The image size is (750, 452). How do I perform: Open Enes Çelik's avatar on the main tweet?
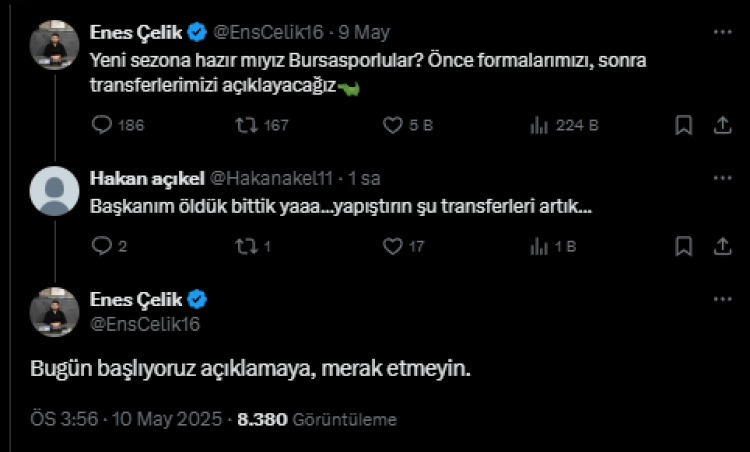click(54, 311)
